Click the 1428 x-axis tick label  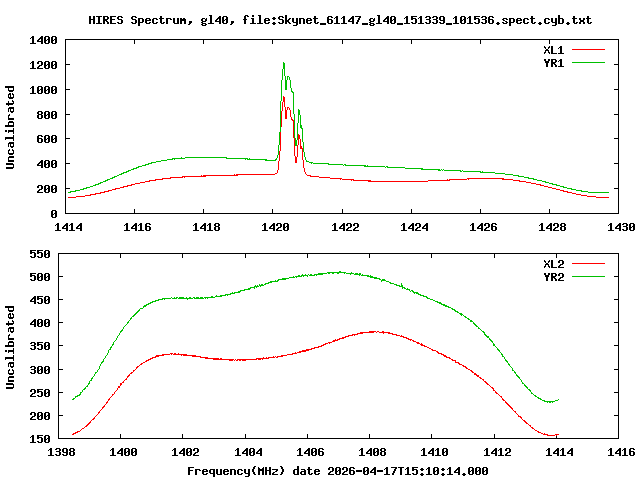552,227
